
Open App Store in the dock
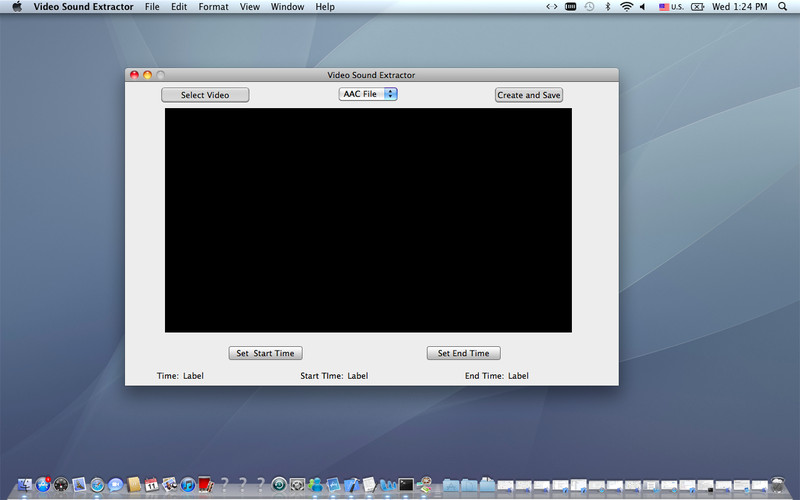43,484
